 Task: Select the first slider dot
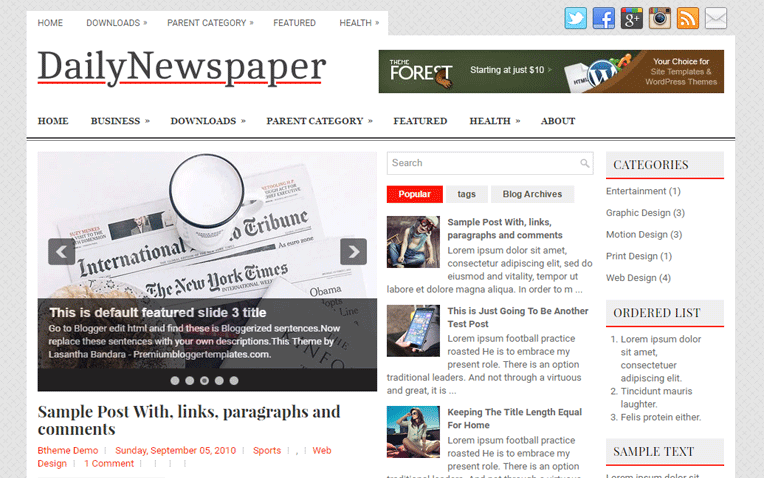coord(175,381)
